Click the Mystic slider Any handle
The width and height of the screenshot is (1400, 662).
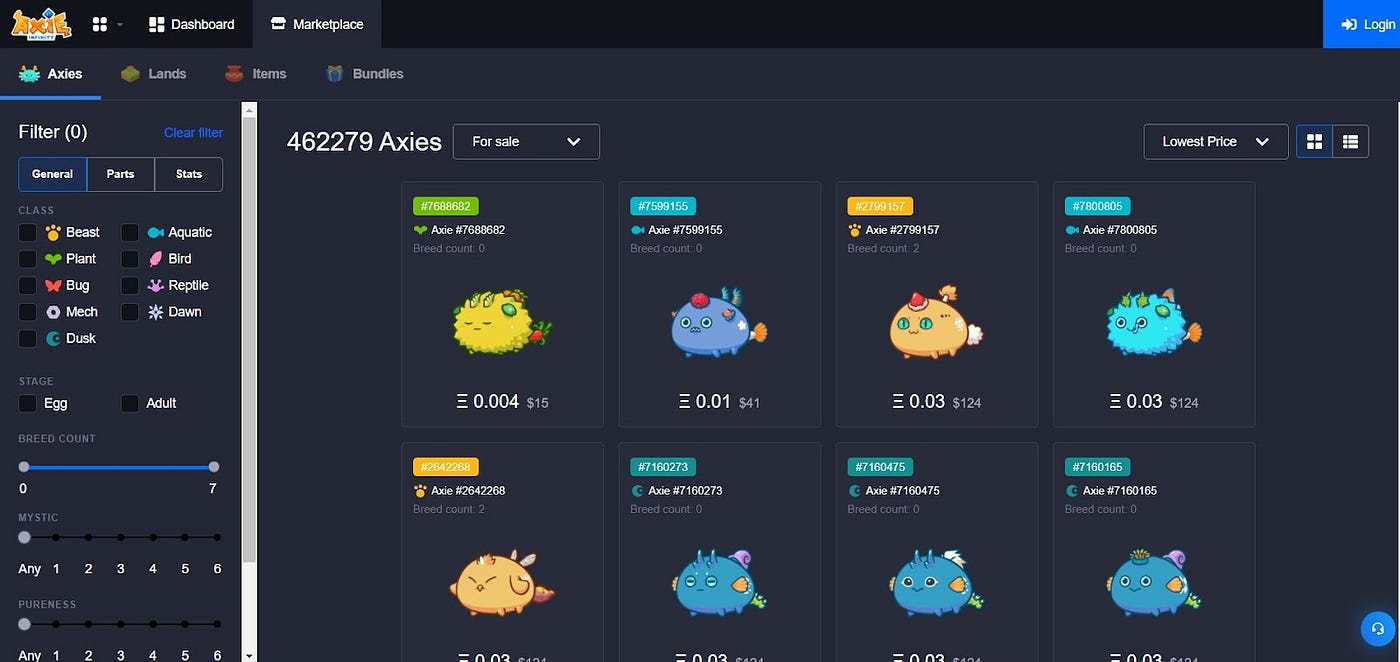click(24, 538)
